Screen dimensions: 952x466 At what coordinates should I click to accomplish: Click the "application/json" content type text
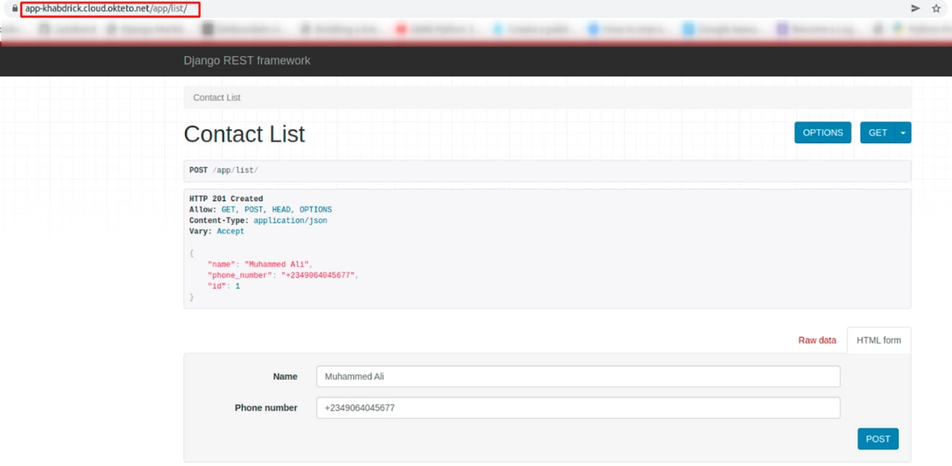tap(290, 220)
